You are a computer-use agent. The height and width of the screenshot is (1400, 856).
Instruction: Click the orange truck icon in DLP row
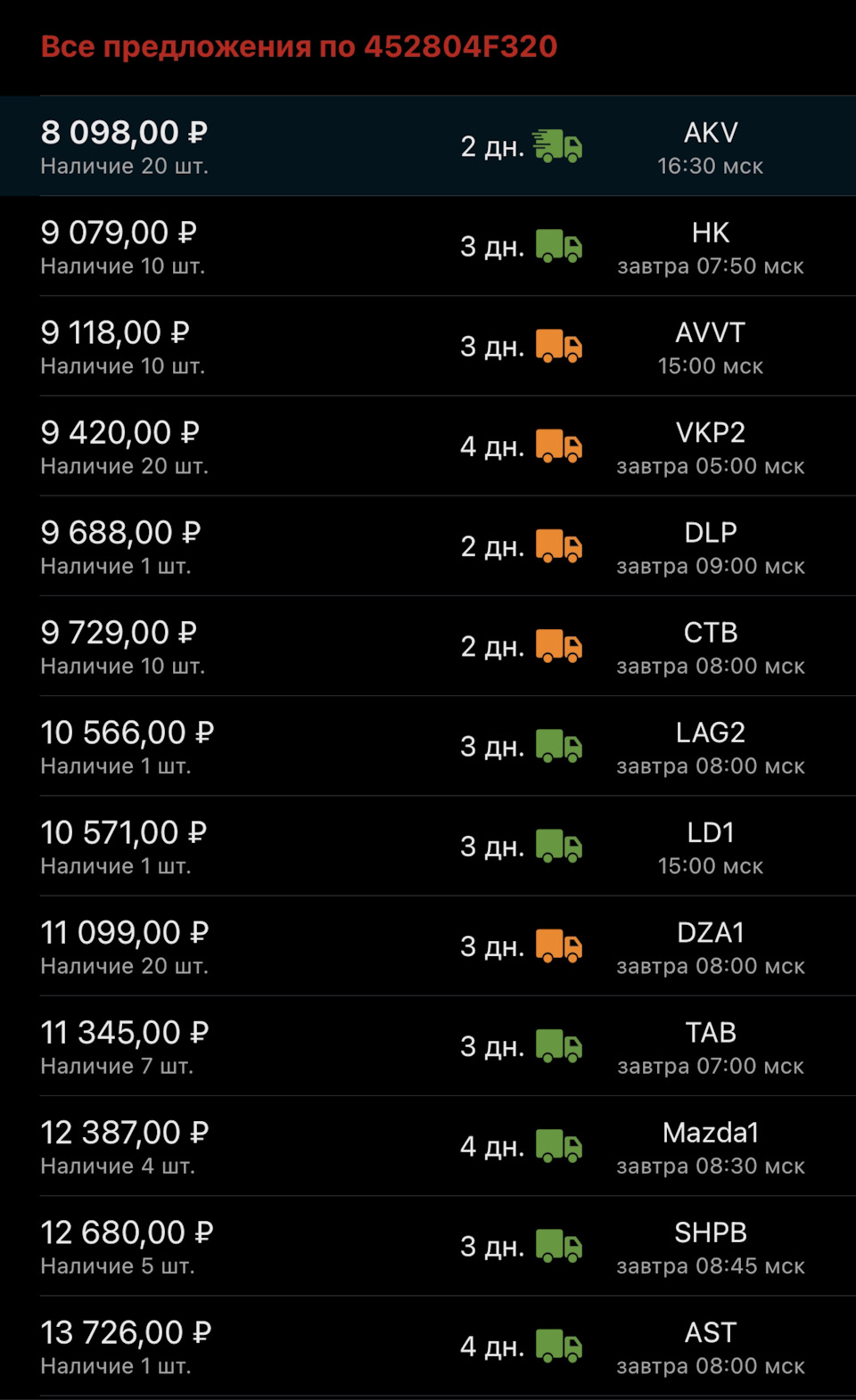pyautogui.click(x=558, y=546)
